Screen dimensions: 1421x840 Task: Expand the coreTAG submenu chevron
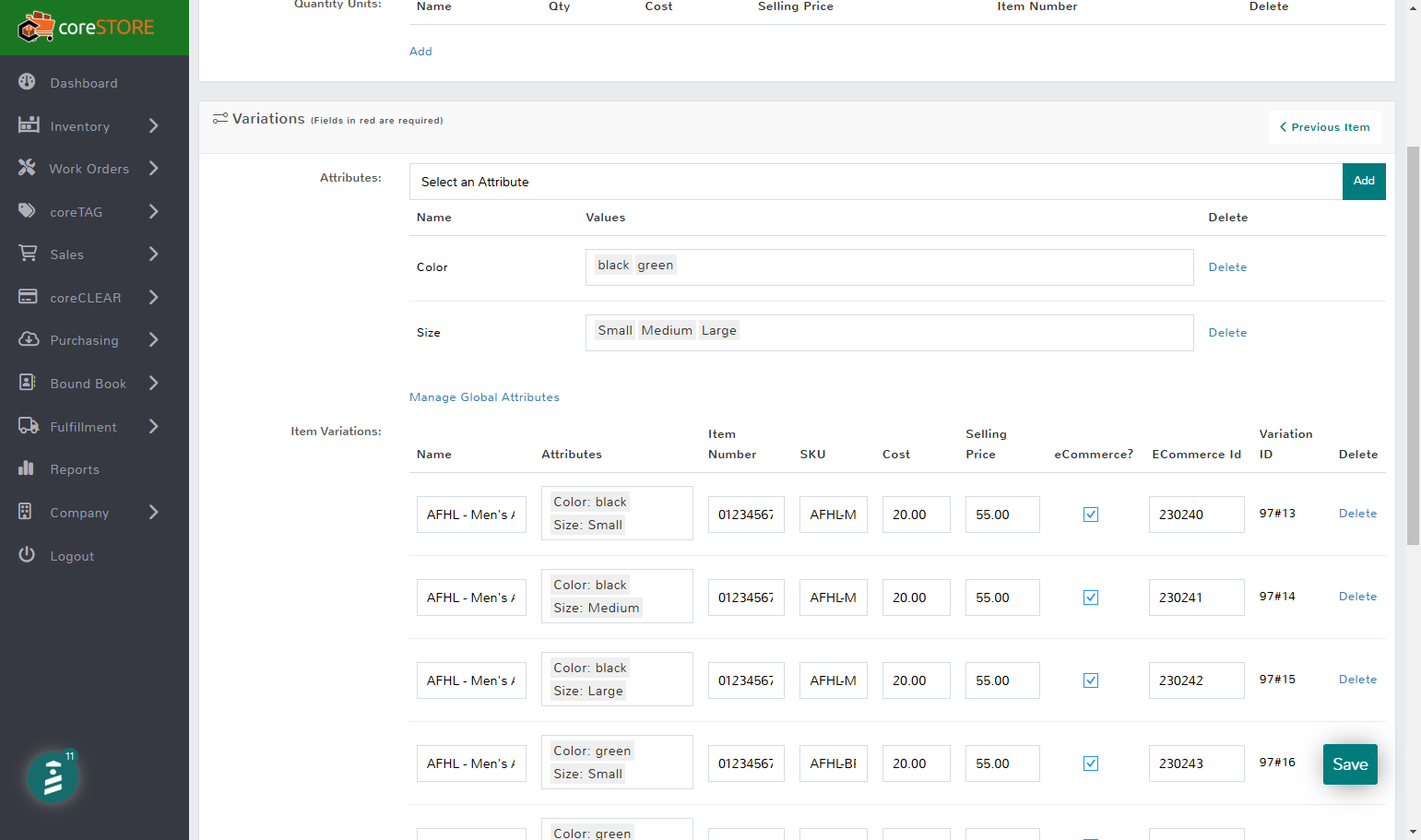point(154,211)
